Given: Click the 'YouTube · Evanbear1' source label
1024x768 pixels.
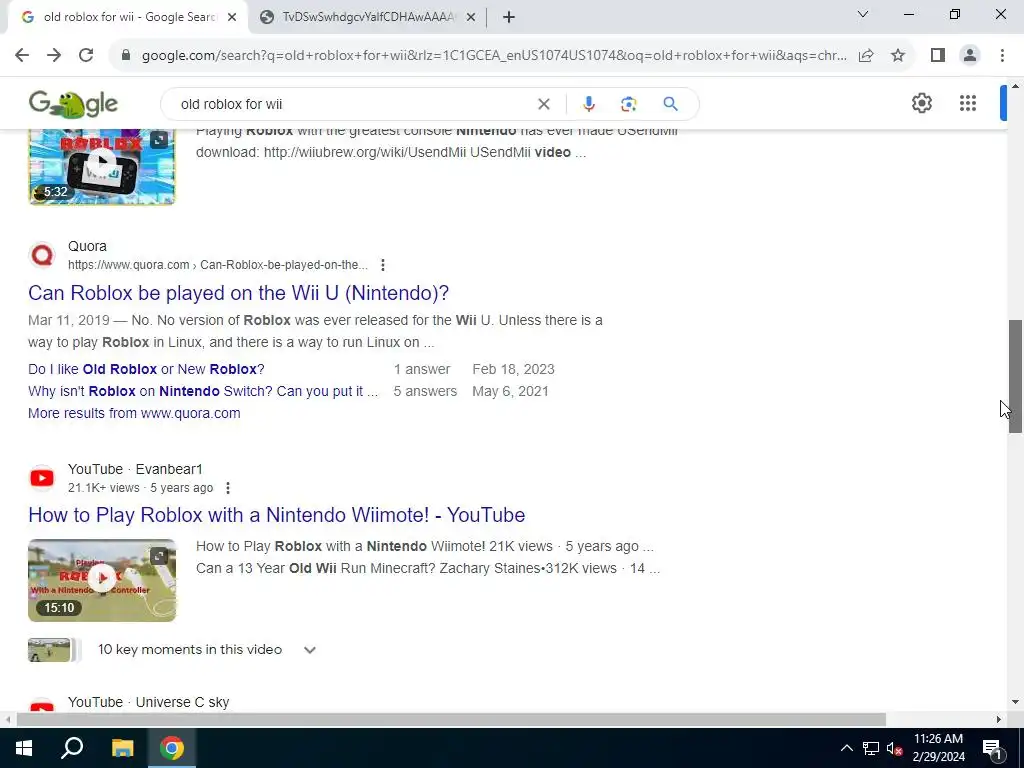Looking at the screenshot, I should coord(135,469).
